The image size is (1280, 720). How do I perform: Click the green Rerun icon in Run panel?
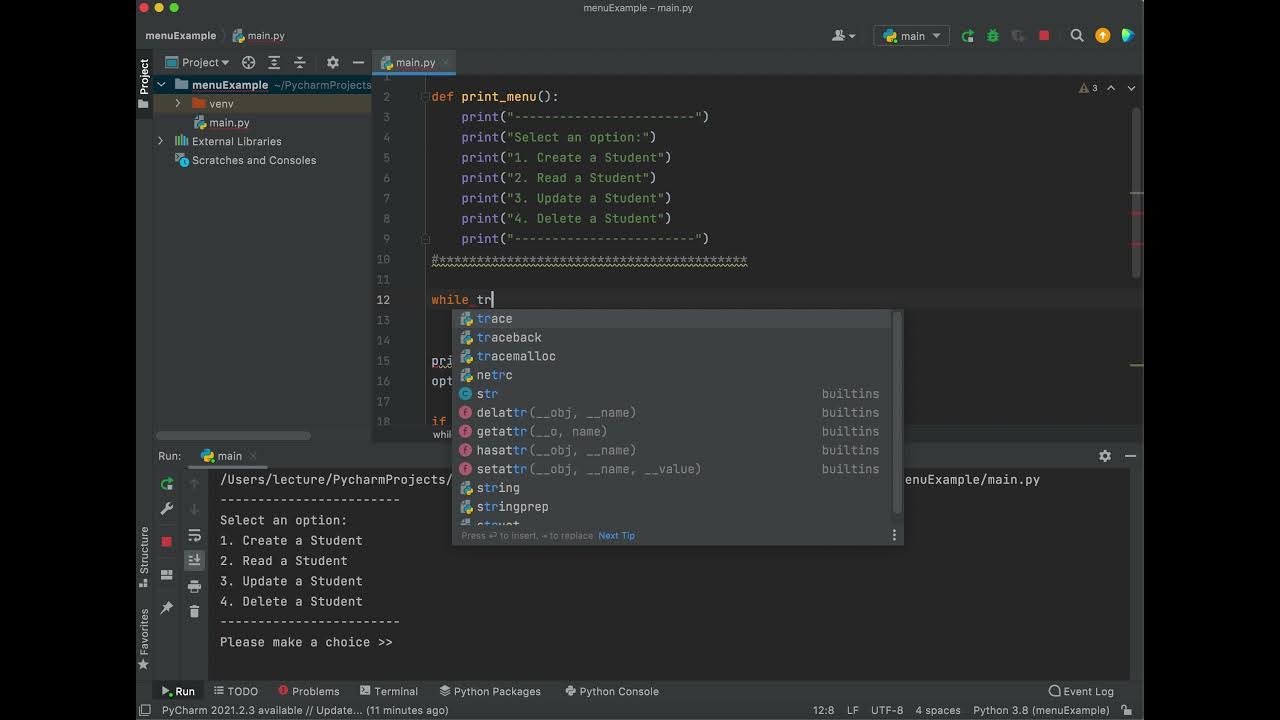[167, 484]
